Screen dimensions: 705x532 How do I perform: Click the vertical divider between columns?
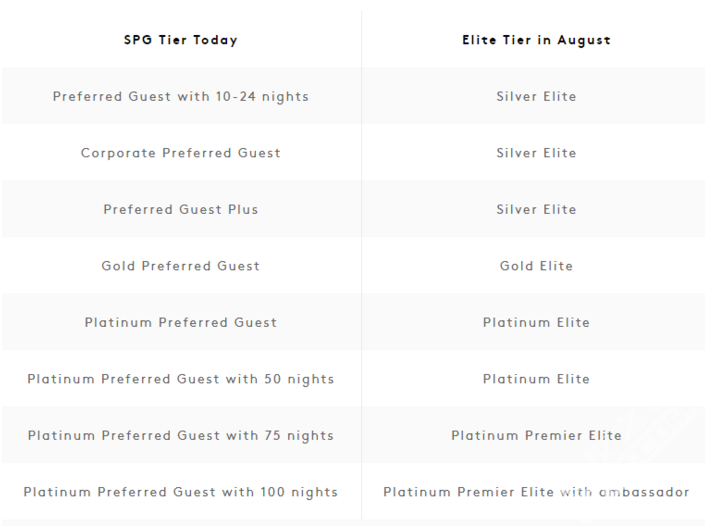[x=361, y=265]
